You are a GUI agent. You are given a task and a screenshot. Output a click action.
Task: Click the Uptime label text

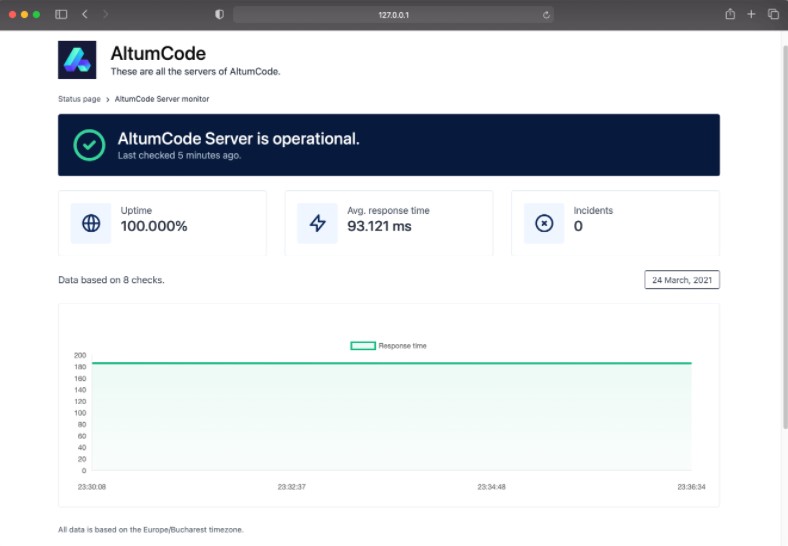click(x=136, y=211)
